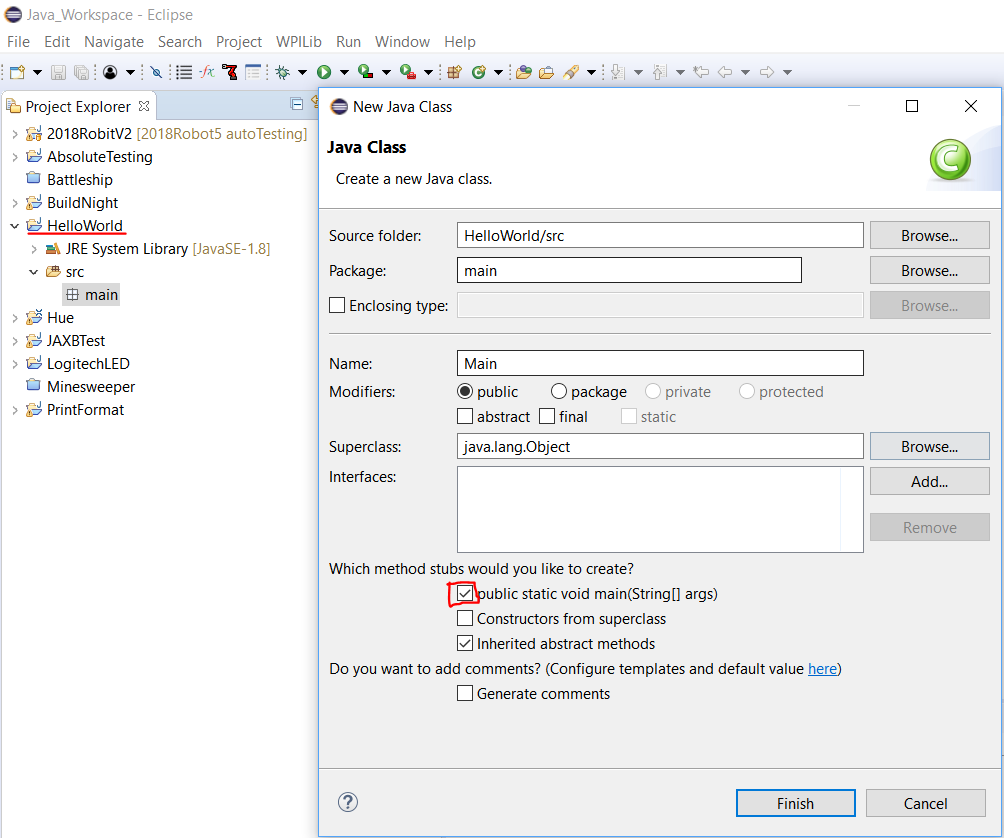
Task: Browse for the Package
Action: point(930,271)
